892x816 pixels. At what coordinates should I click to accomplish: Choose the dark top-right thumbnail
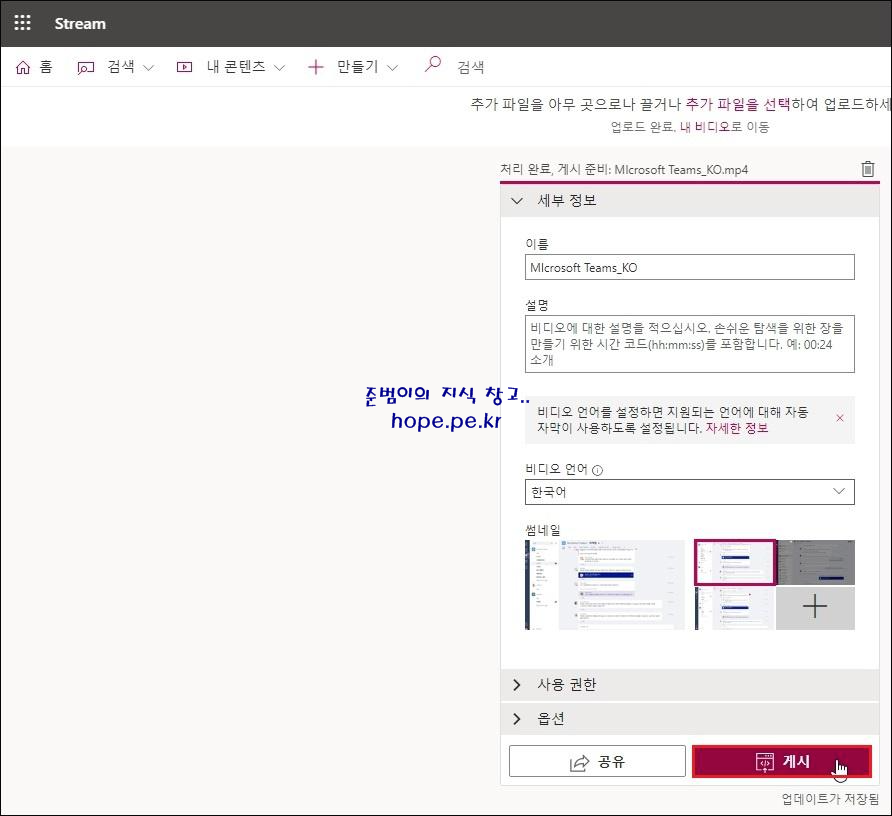point(815,562)
